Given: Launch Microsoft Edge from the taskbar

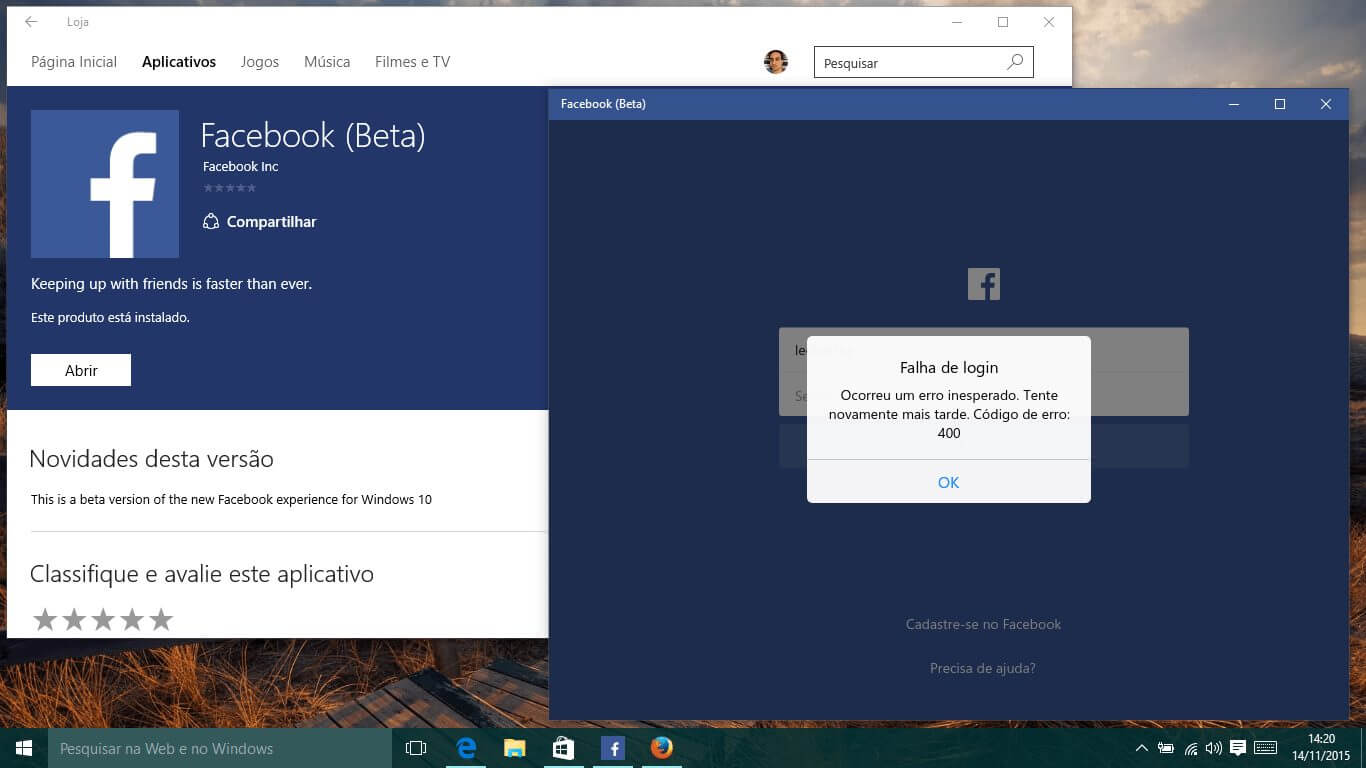Looking at the screenshot, I should pyautogui.click(x=466, y=748).
